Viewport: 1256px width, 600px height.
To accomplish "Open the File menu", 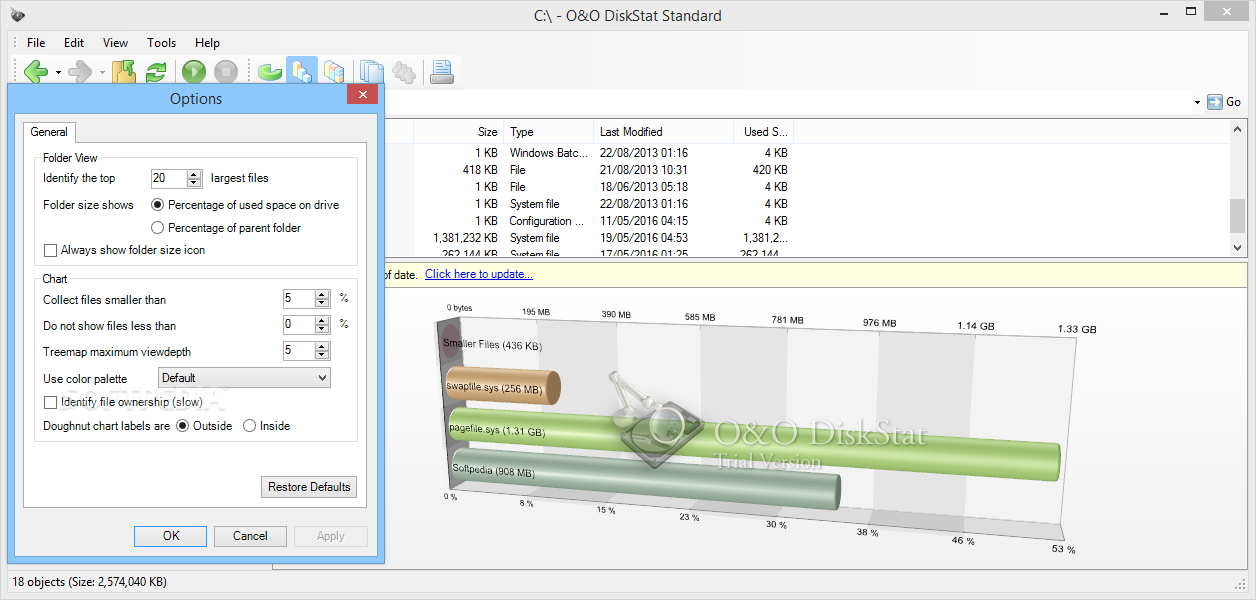I will (36, 43).
